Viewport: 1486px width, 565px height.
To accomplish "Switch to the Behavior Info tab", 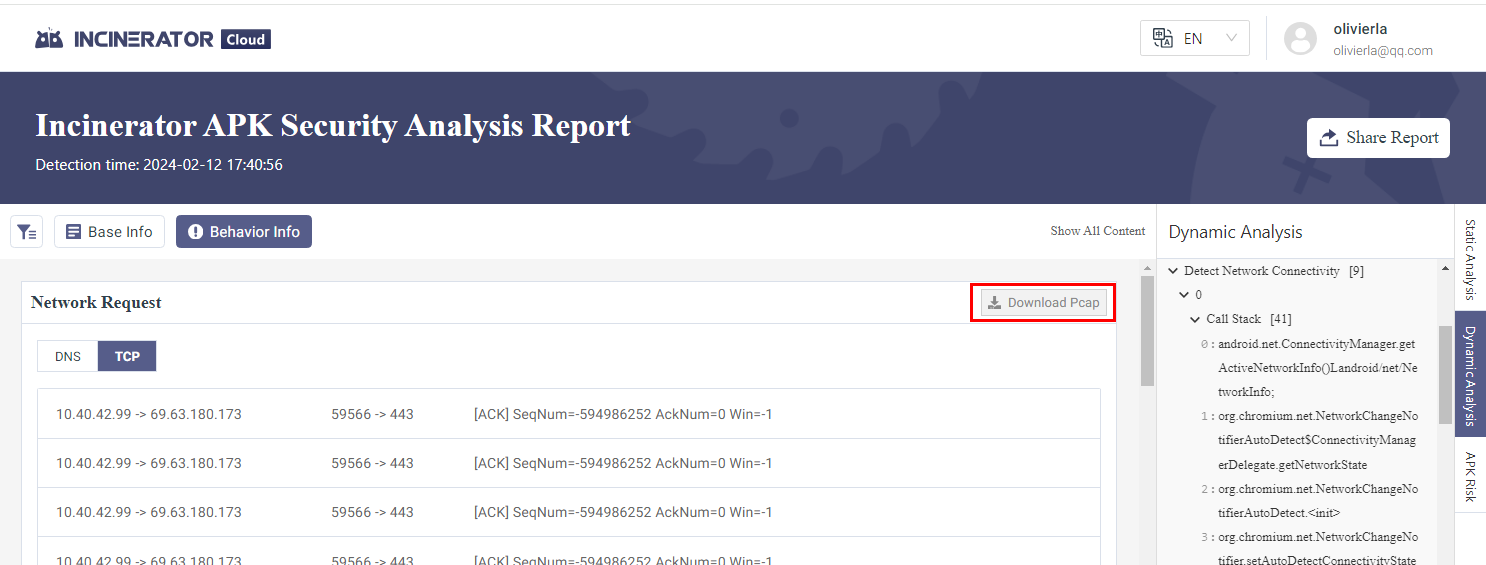I will [244, 232].
